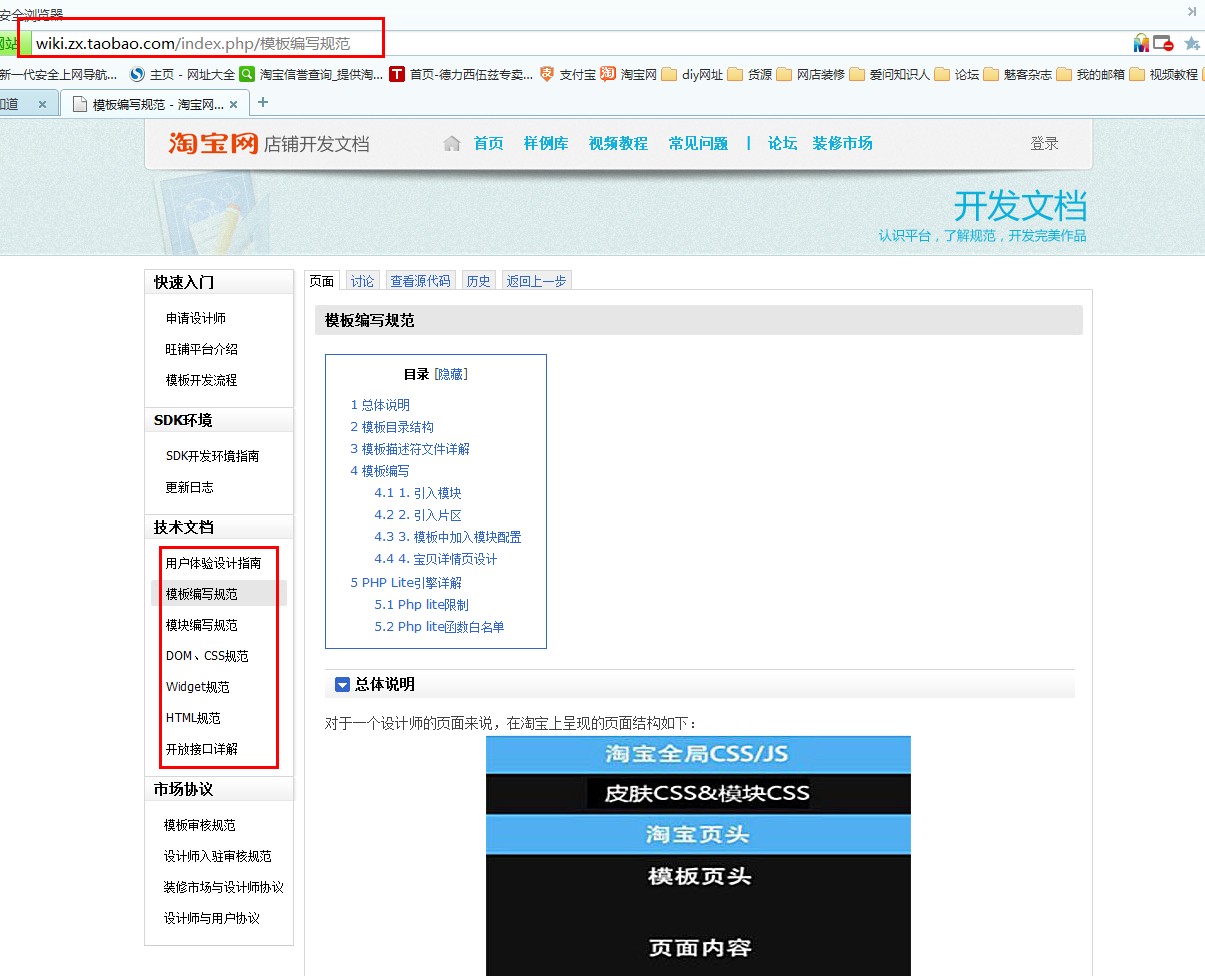
Task: Jump to contents entry 4.3 模板中加入模块配置
Action: (448, 537)
